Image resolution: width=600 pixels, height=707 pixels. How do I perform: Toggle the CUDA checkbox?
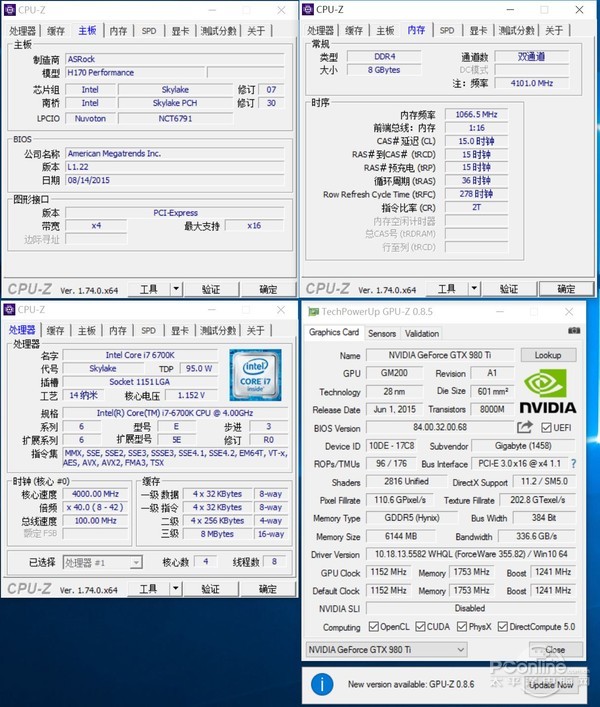point(420,627)
